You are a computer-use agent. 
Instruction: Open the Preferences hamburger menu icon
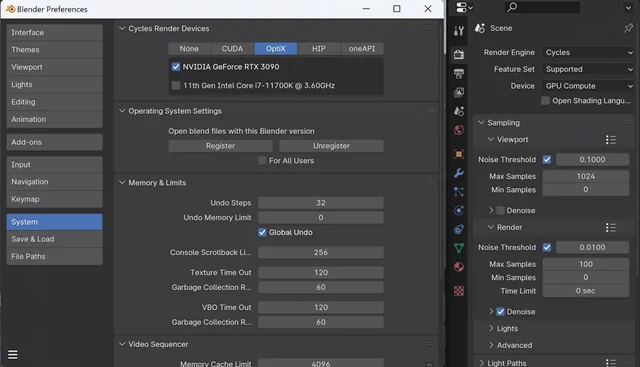click(x=13, y=354)
